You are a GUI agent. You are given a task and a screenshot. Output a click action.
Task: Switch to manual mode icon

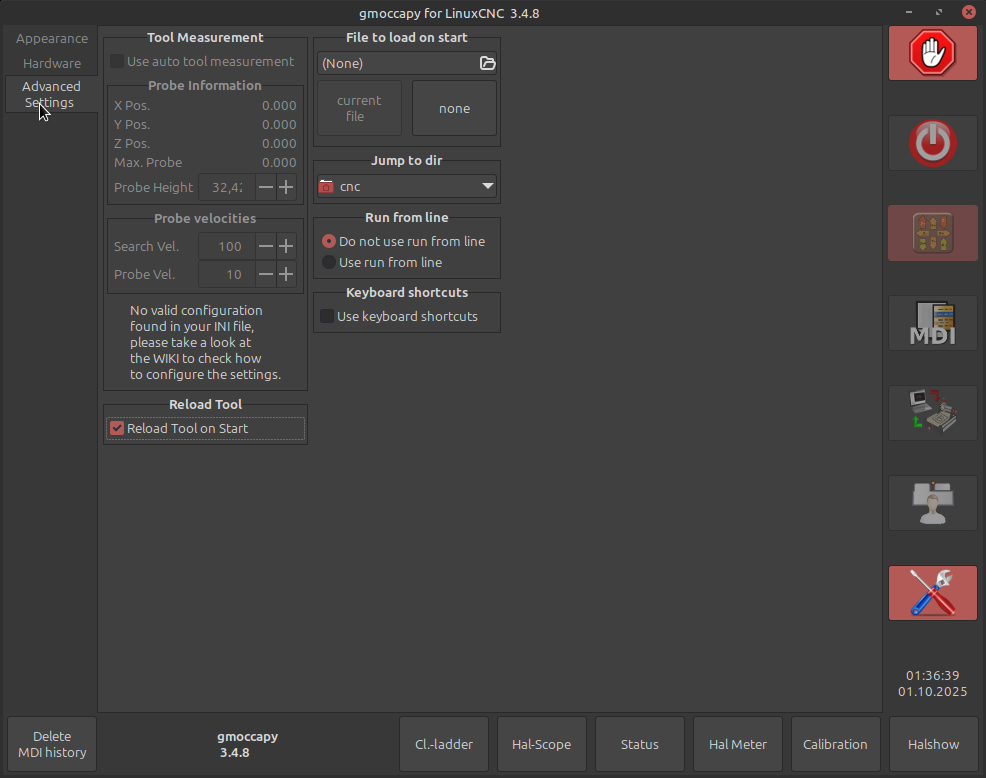932,233
